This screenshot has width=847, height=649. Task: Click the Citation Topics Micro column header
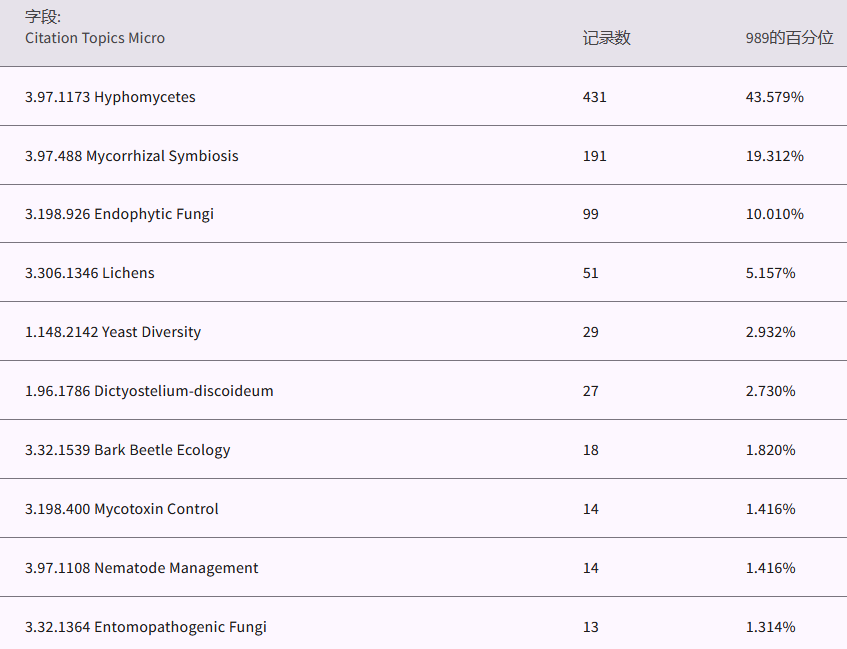pos(95,38)
